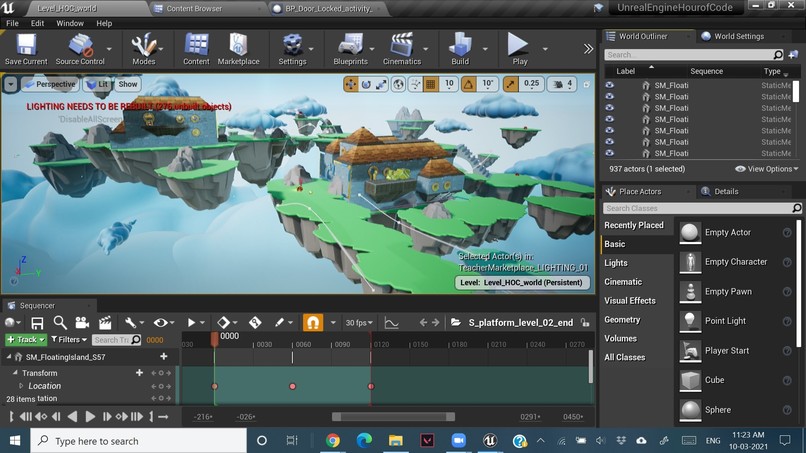Click the Play toolbar icon
The width and height of the screenshot is (806, 453).
click(519, 49)
